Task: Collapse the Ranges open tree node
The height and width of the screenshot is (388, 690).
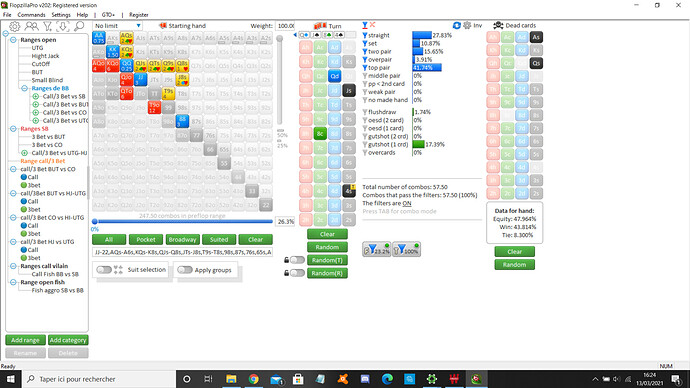Action: pyautogui.click(x=13, y=40)
